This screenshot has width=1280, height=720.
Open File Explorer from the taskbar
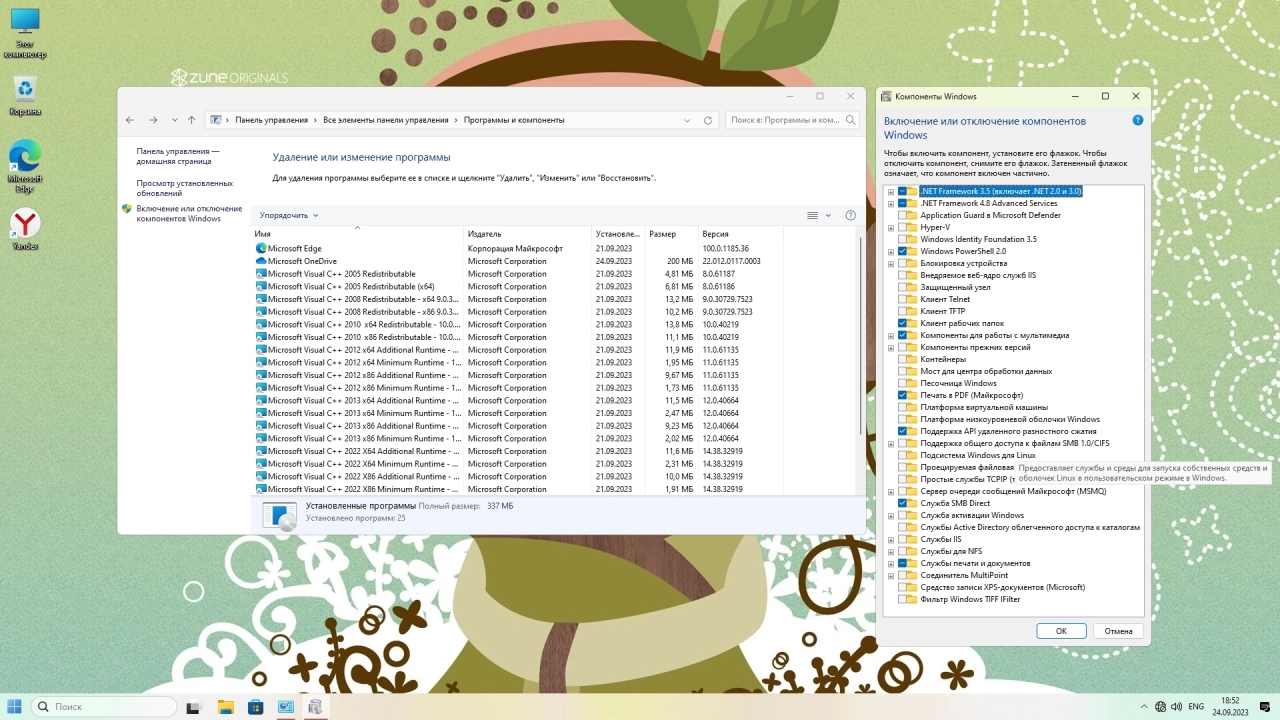click(225, 707)
